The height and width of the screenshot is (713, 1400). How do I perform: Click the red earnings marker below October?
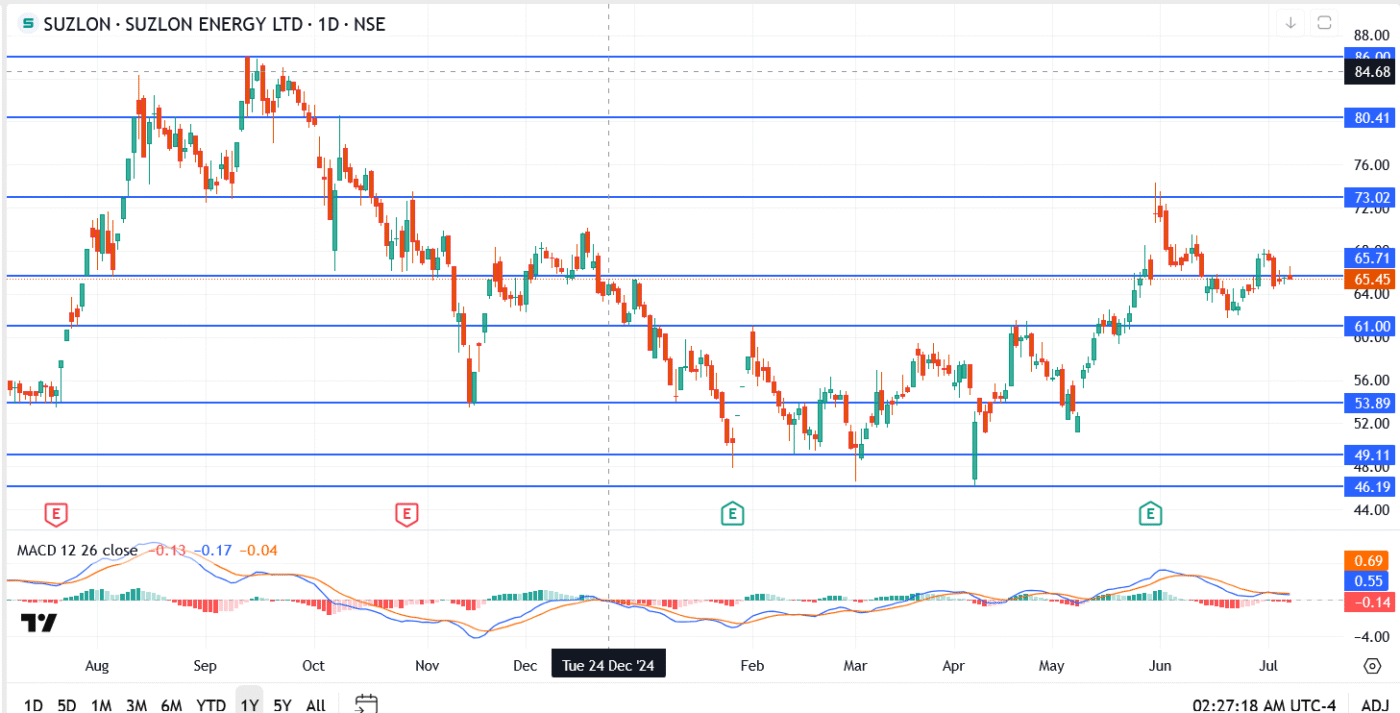(406, 512)
